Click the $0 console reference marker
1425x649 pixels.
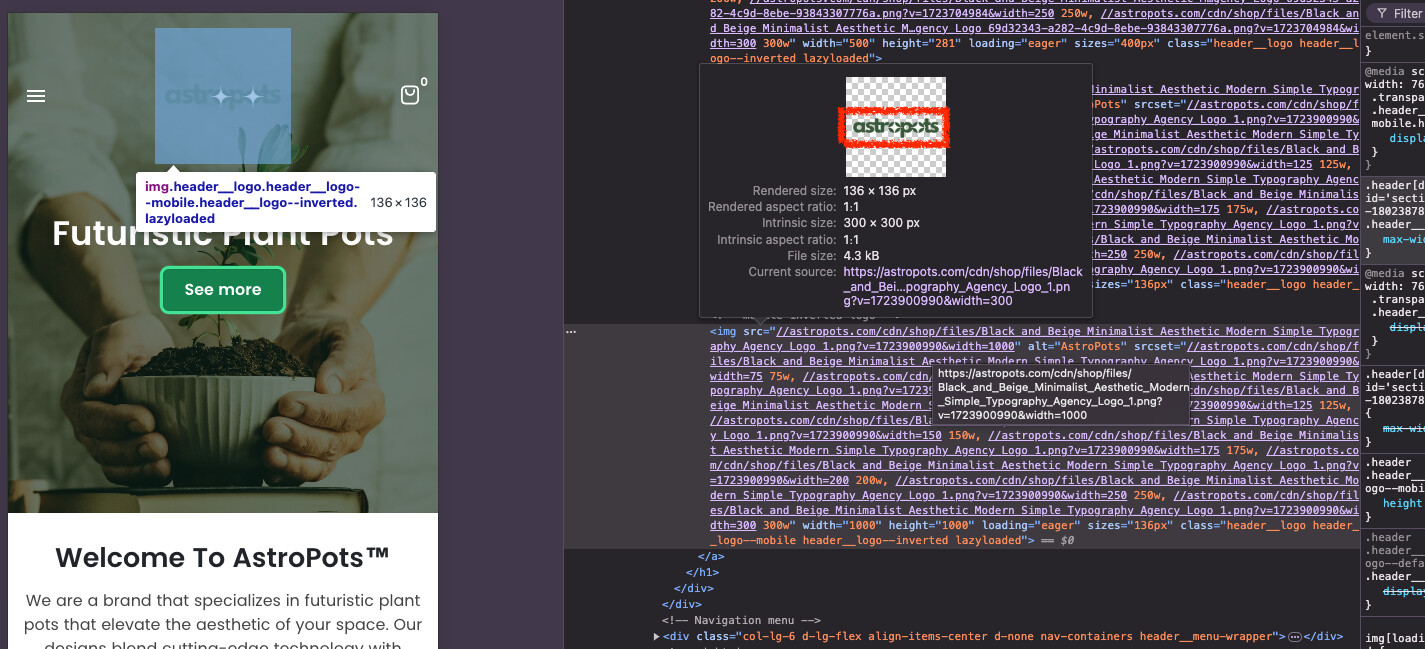pos(1067,541)
